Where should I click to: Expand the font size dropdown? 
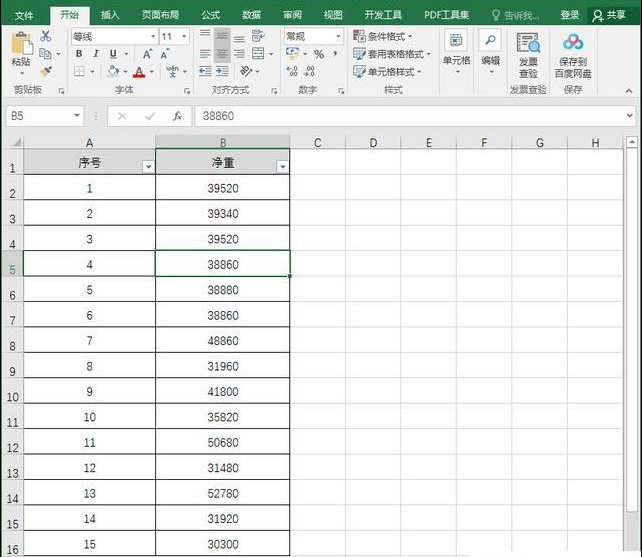point(183,36)
